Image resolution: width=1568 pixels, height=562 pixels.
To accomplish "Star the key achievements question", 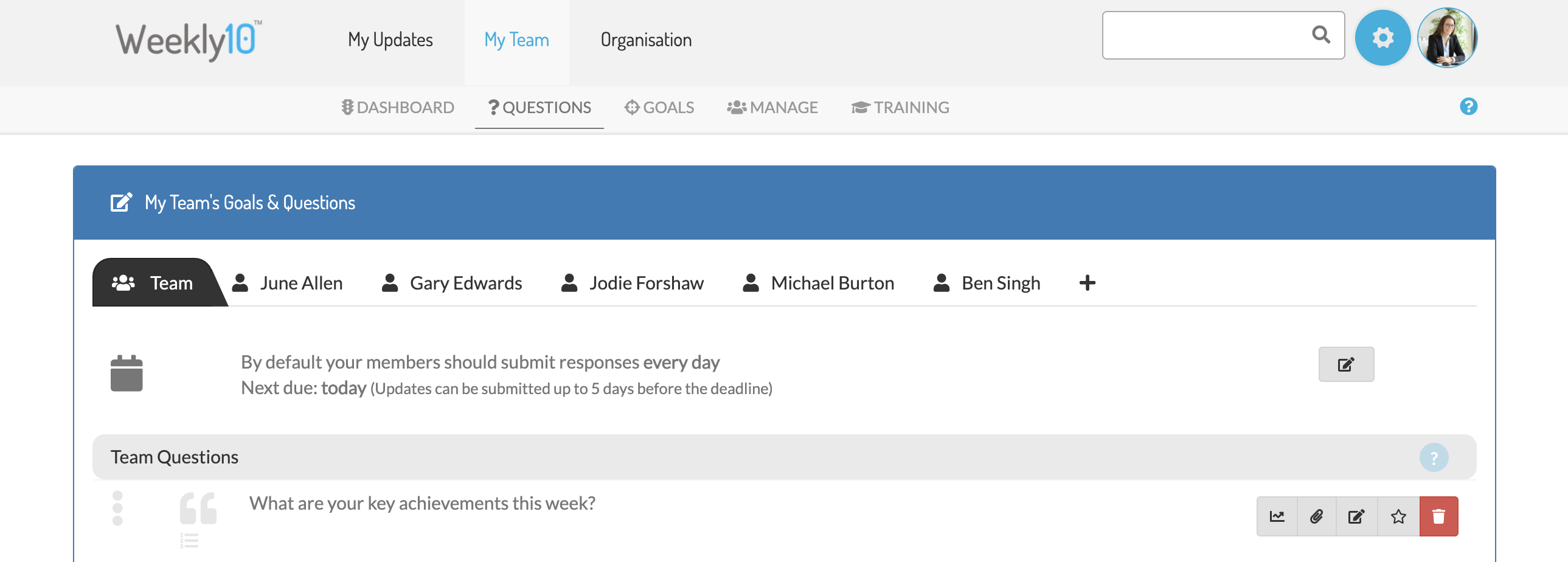I will click(x=1398, y=516).
